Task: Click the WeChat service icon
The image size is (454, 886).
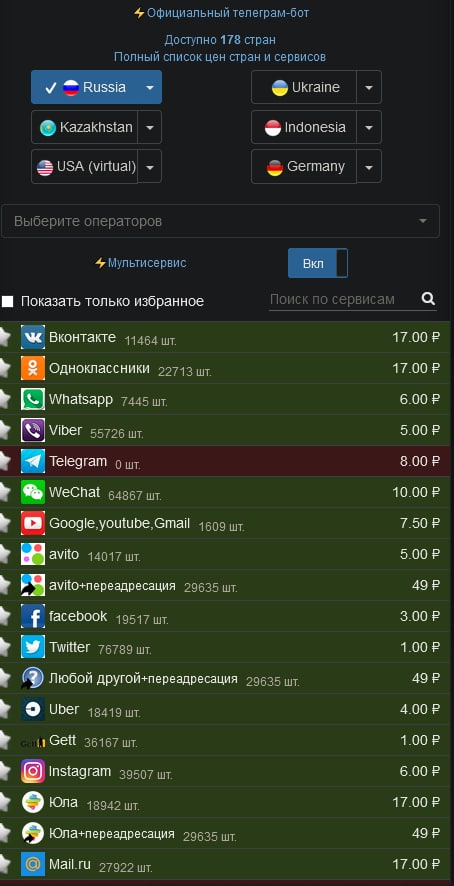Action: (33, 492)
